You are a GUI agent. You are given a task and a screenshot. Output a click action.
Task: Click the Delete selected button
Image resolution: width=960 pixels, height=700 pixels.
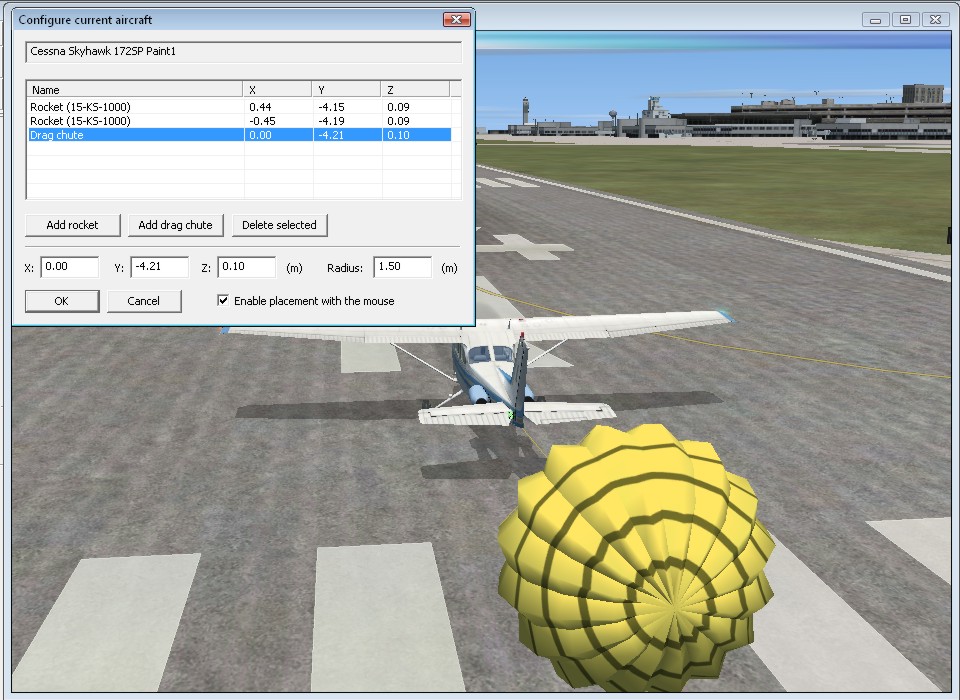[x=279, y=225]
